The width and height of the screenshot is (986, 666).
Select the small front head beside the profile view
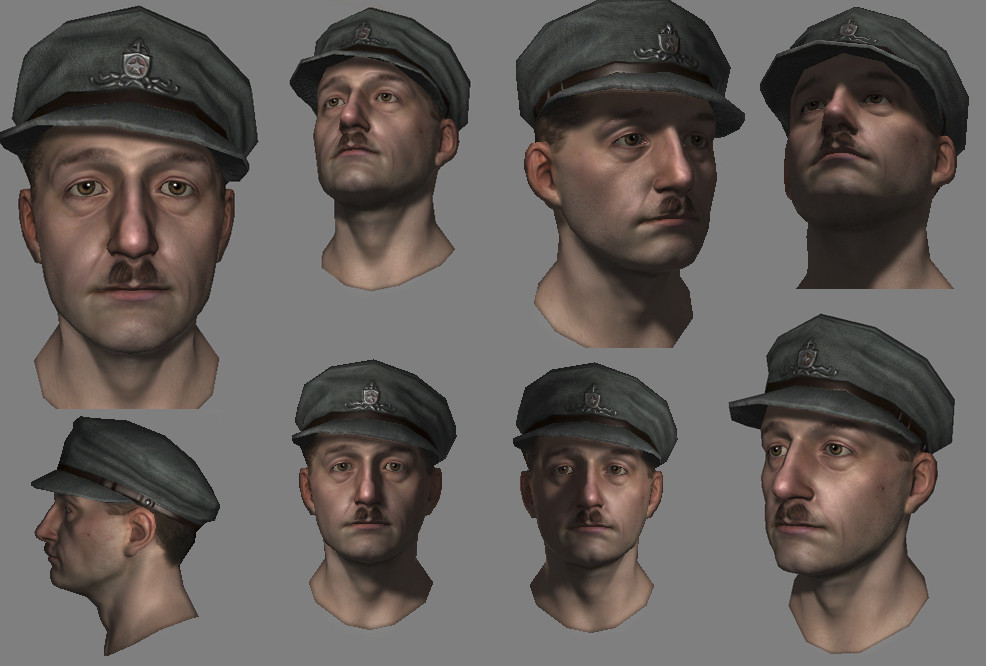[374, 494]
